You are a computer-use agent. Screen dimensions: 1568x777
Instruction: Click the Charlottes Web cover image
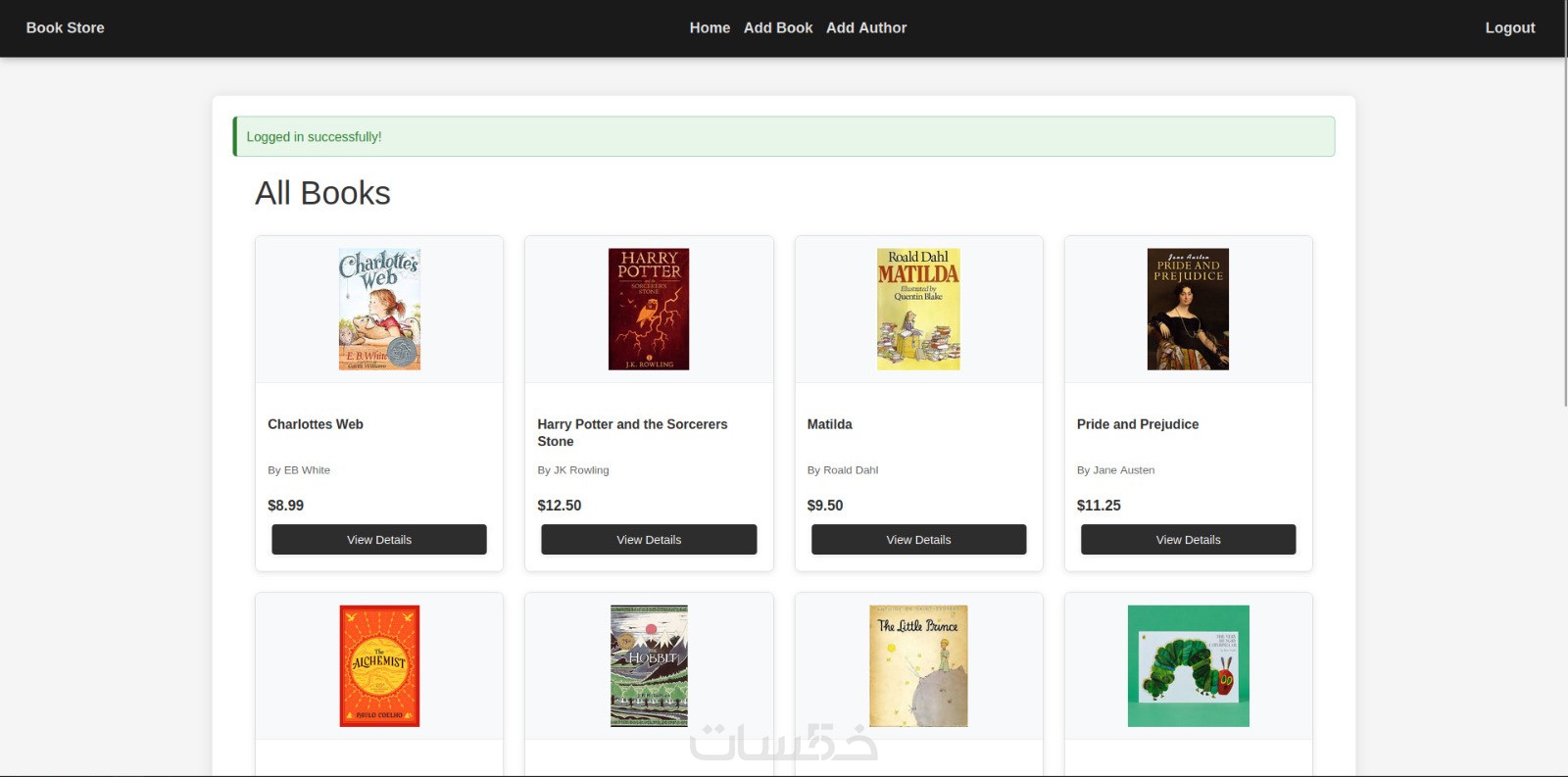pos(379,309)
